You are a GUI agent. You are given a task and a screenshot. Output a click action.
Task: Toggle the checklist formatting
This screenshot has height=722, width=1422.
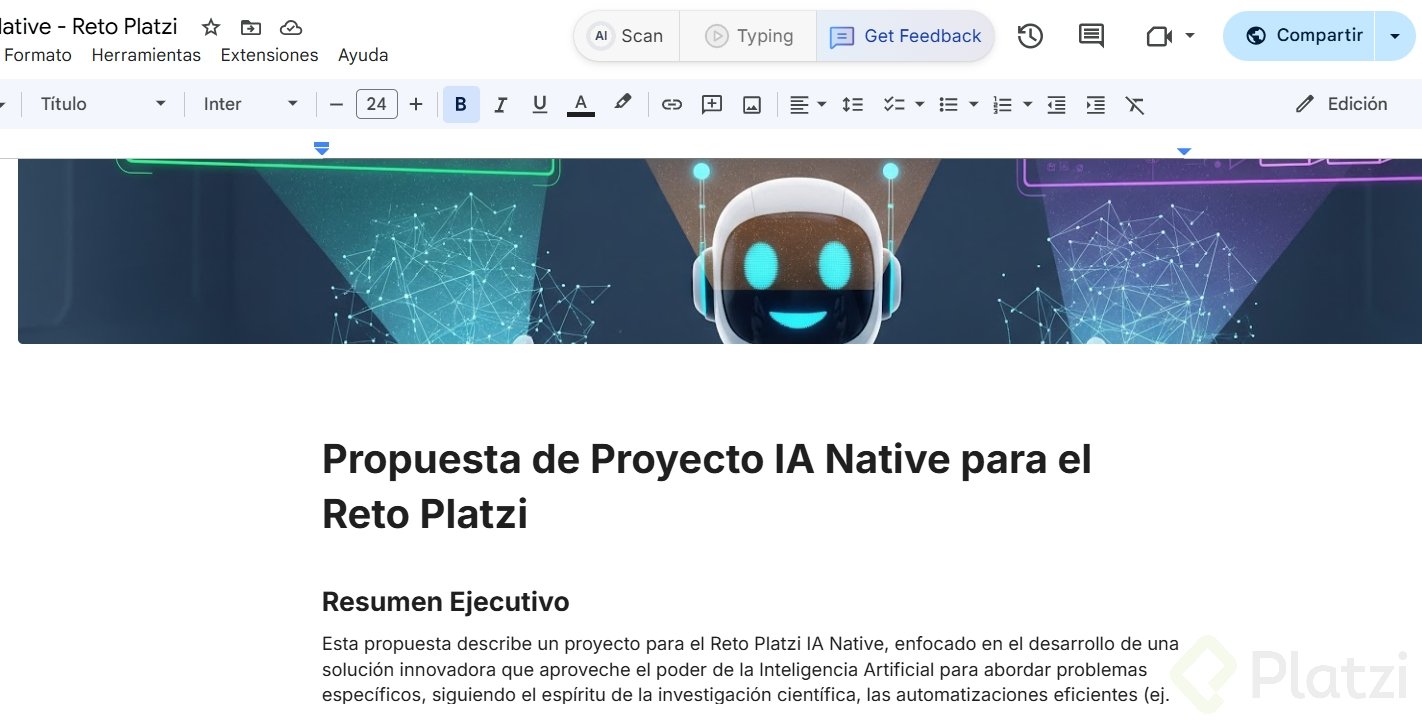click(894, 104)
